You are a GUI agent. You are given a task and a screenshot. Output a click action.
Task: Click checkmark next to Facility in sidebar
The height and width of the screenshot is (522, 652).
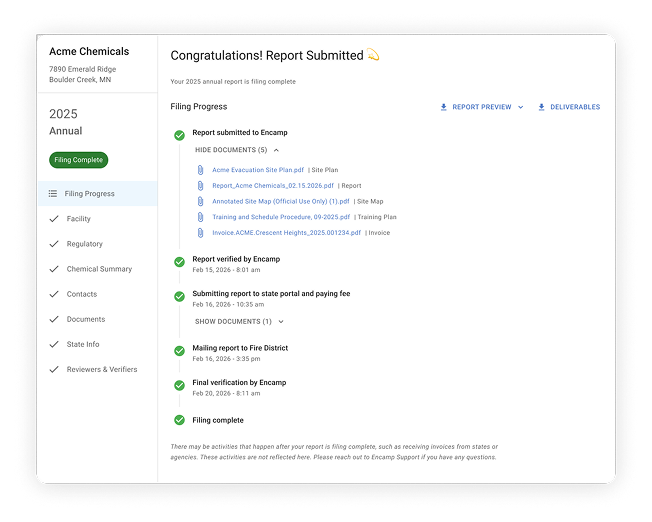tap(53, 219)
